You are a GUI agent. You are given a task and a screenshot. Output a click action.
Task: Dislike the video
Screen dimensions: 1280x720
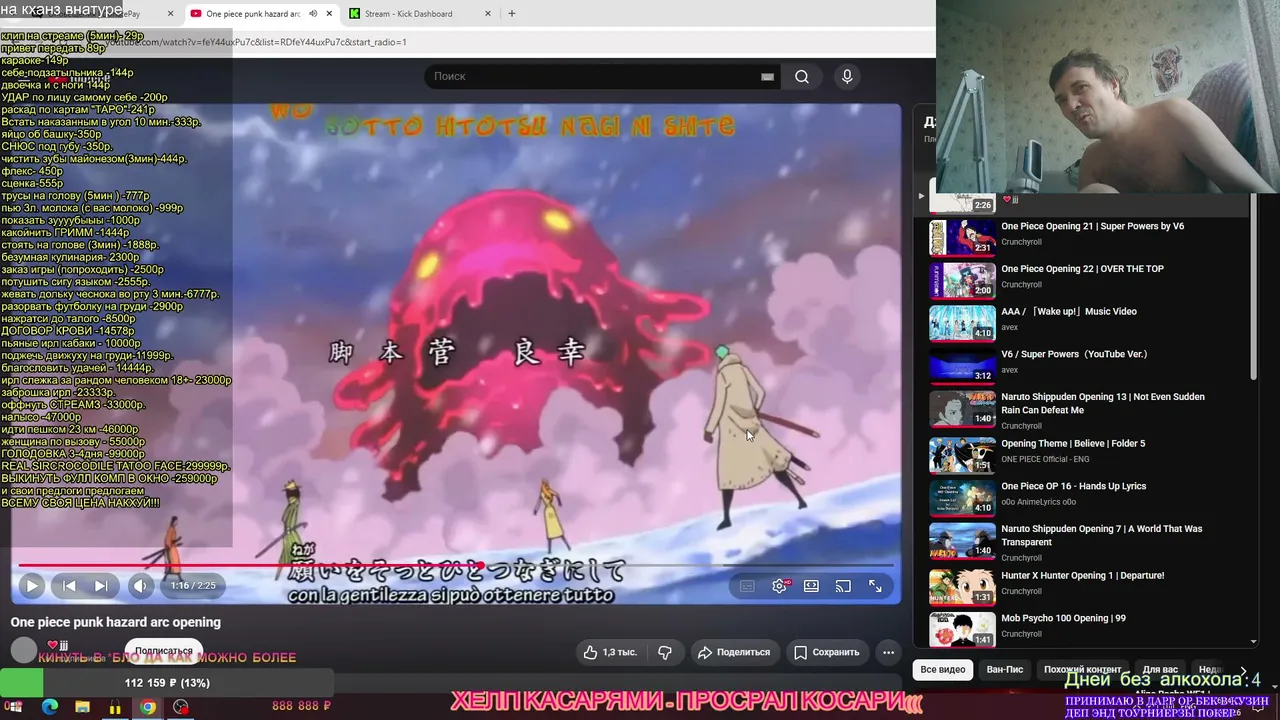[664, 652]
